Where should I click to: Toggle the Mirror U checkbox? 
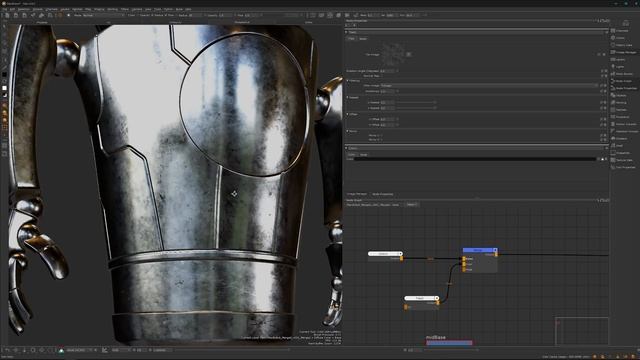[x=383, y=135]
